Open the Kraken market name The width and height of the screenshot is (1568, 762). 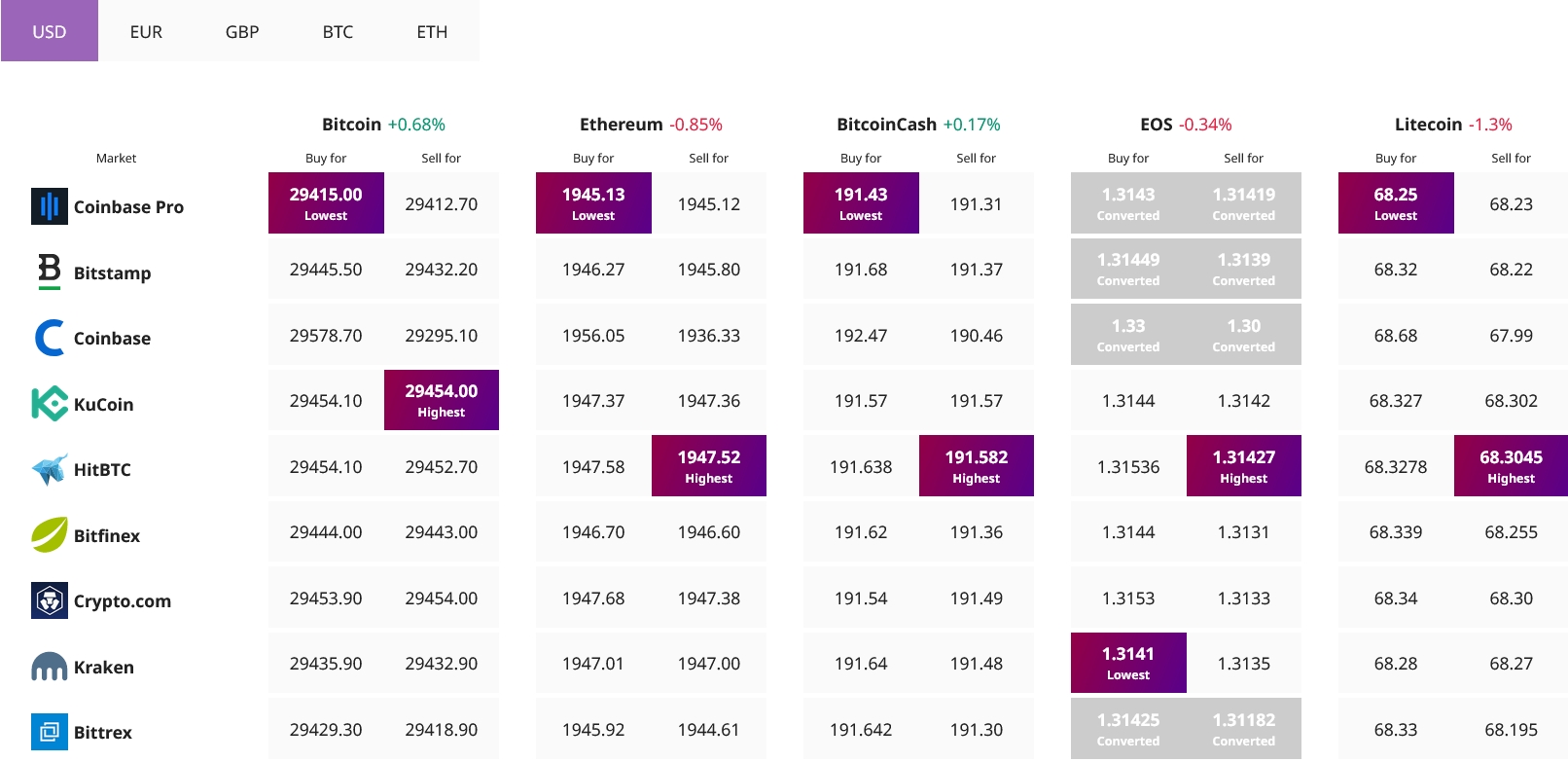click(x=104, y=668)
